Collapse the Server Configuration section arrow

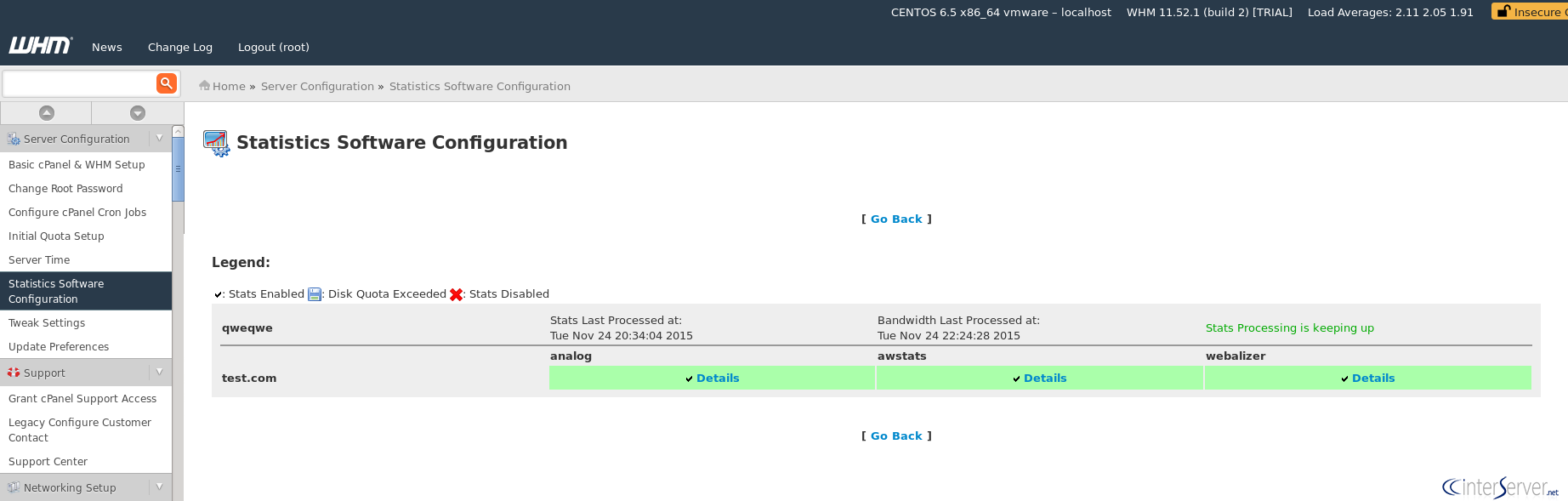pyautogui.click(x=159, y=138)
